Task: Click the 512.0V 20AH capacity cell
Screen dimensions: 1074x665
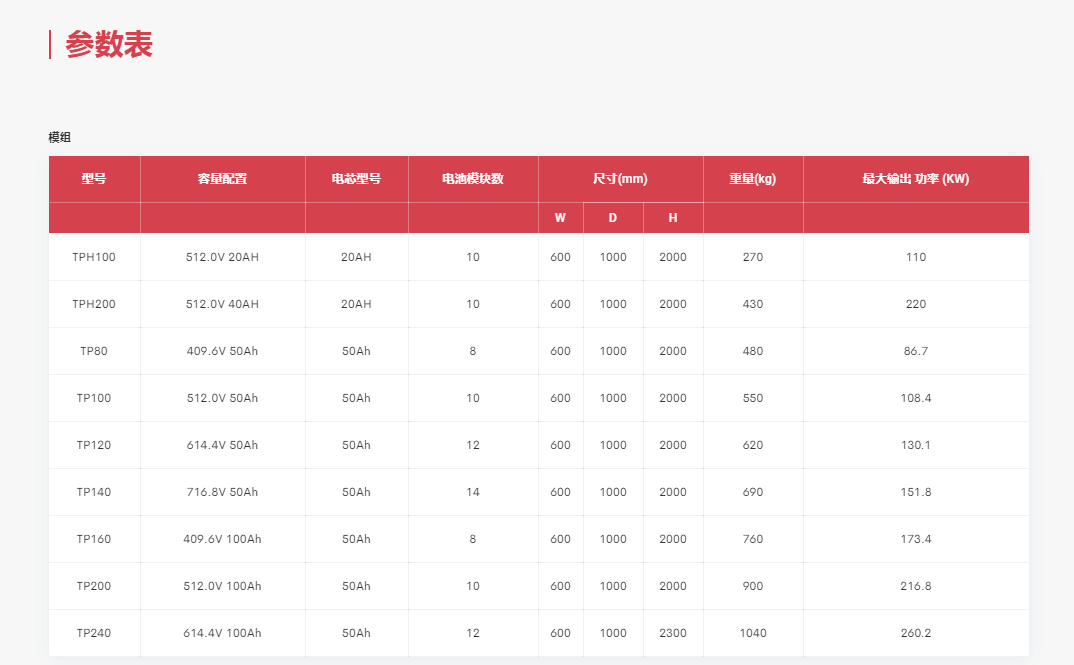Action: [x=223, y=257]
